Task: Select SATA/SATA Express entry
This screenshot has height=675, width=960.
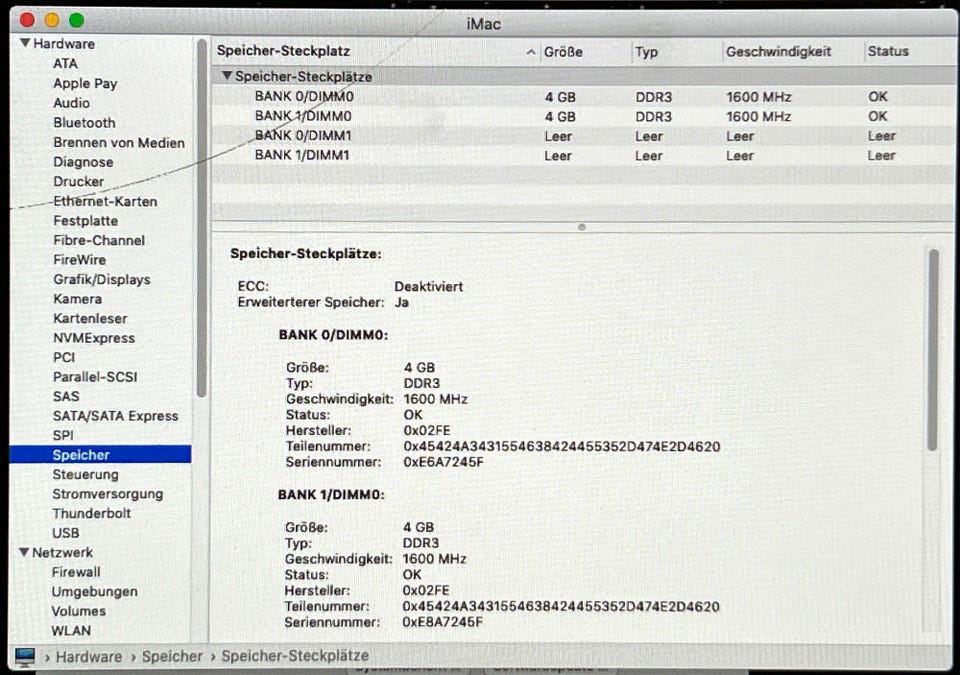Action: (116, 416)
